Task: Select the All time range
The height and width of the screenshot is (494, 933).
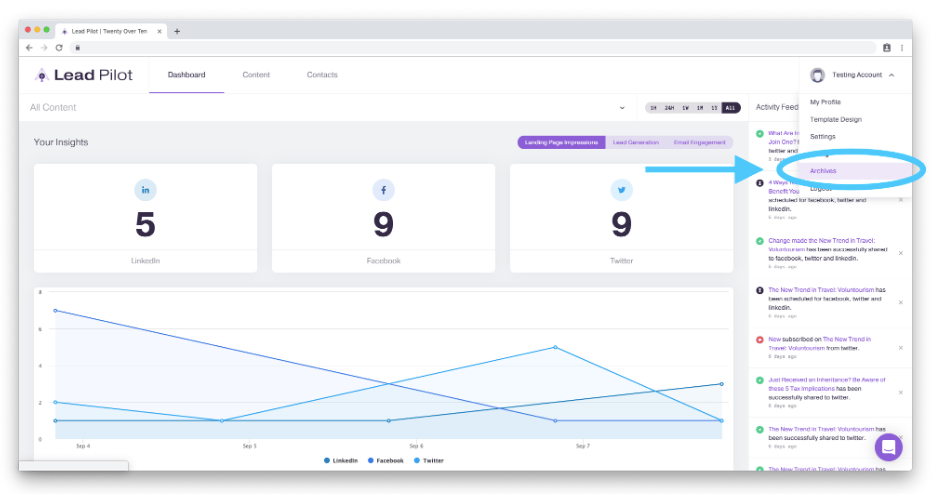Action: click(x=731, y=108)
